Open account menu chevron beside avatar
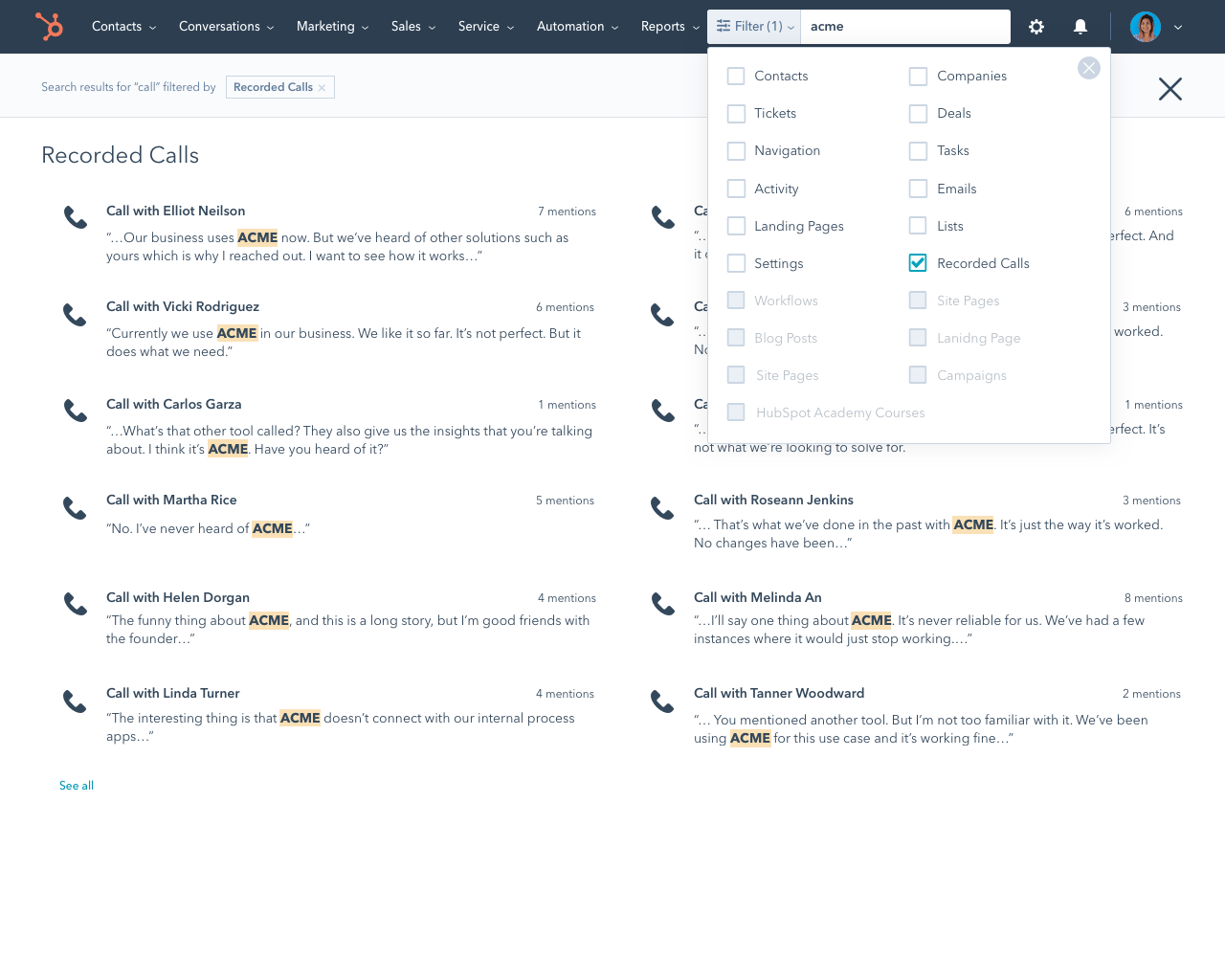 click(1178, 28)
